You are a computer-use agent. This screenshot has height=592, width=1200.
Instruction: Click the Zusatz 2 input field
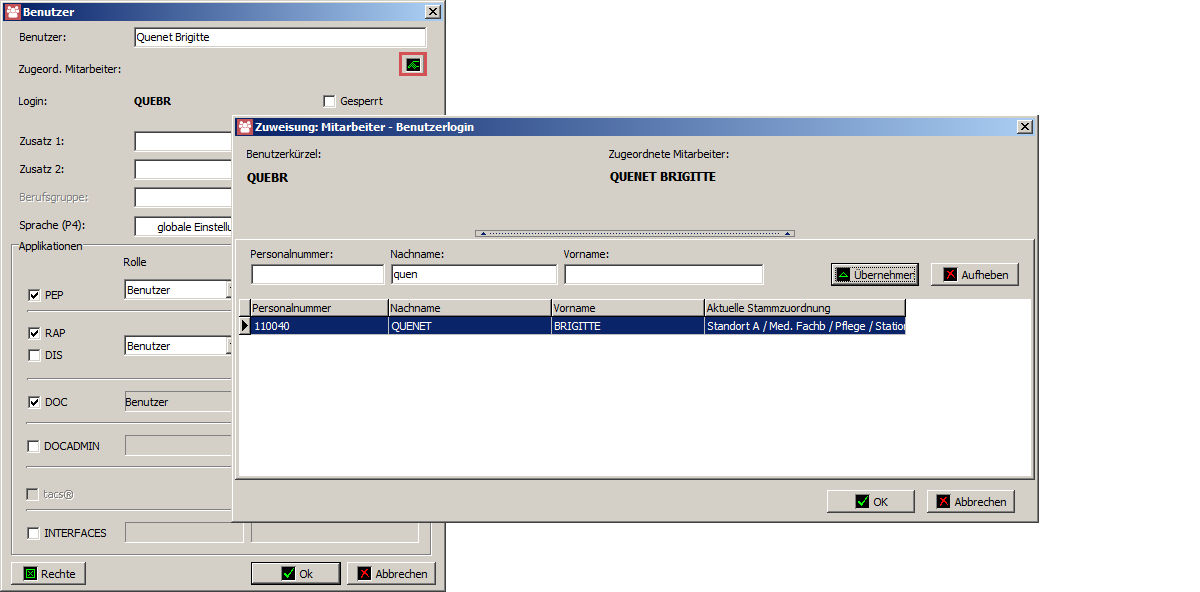183,169
